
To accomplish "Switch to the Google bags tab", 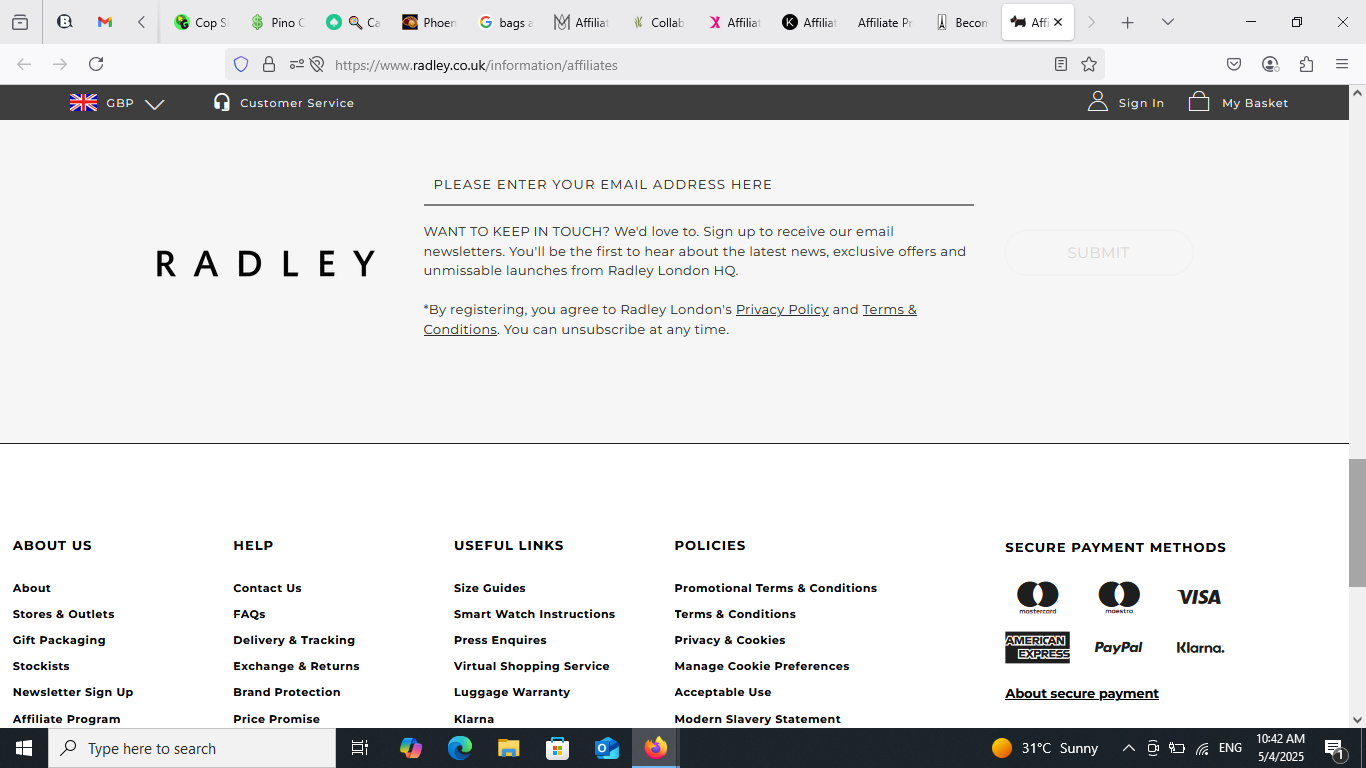I will pyautogui.click(x=505, y=22).
